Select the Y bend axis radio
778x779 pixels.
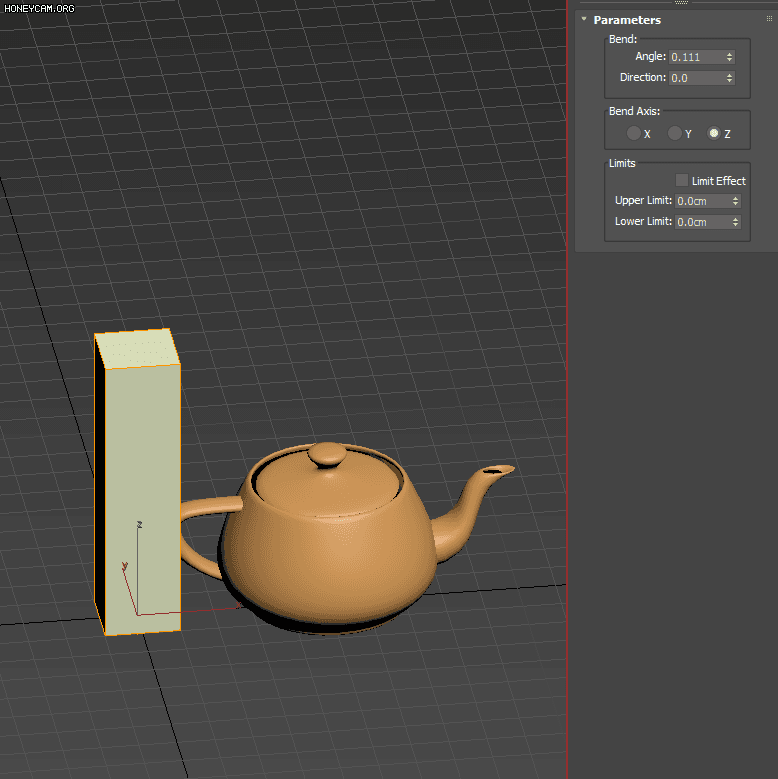674,133
